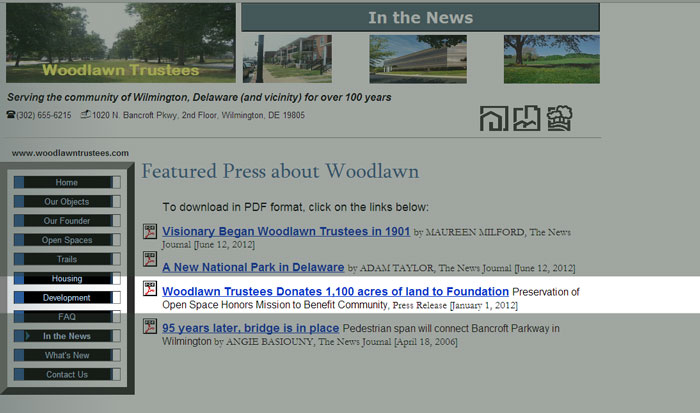Go to Our Founder page

tap(67, 221)
